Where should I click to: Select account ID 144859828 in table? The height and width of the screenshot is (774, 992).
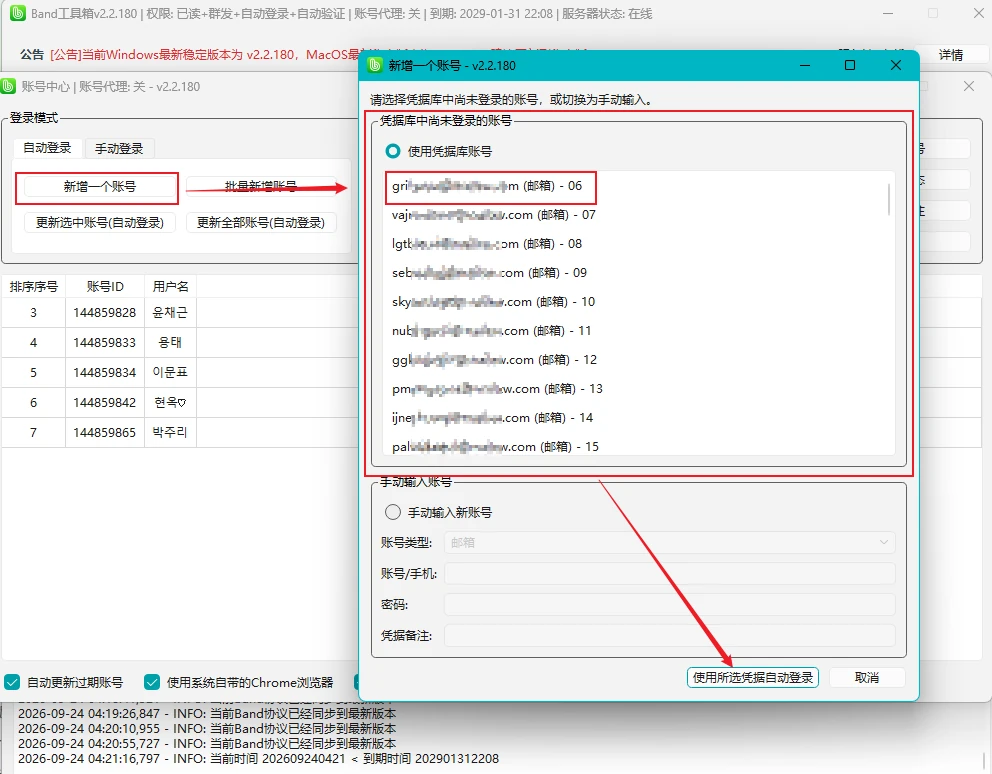point(104,313)
